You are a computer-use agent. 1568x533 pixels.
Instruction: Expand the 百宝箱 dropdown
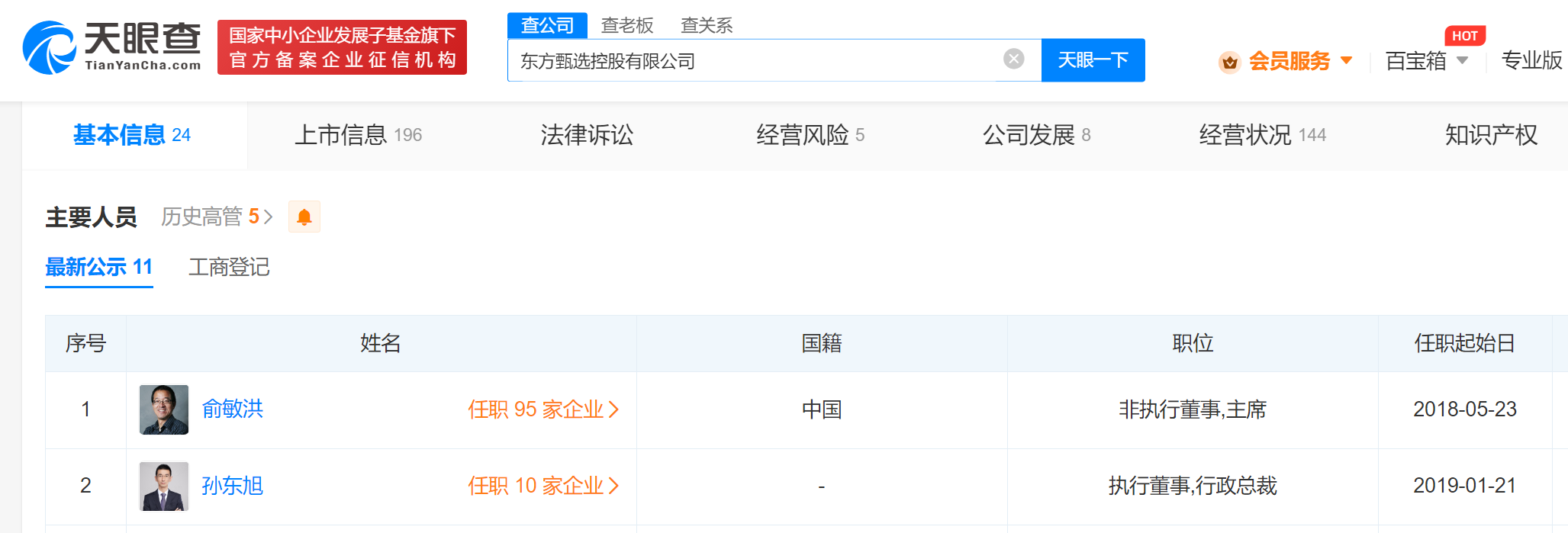pyautogui.click(x=1426, y=61)
